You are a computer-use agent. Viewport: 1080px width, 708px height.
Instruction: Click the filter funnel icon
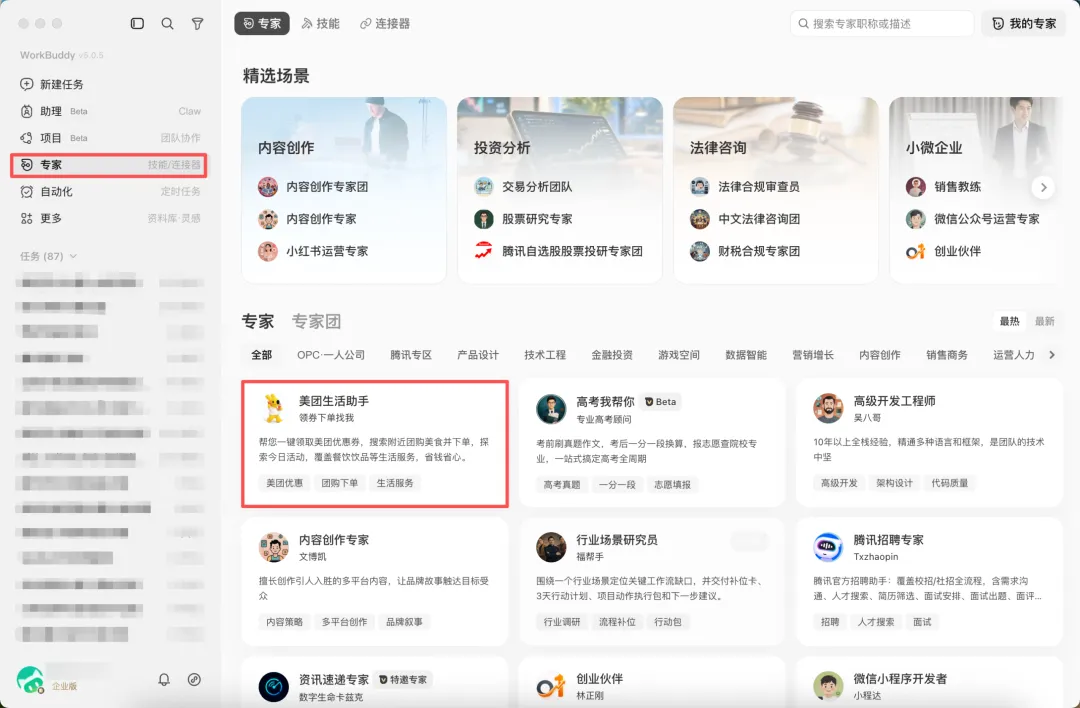198,23
